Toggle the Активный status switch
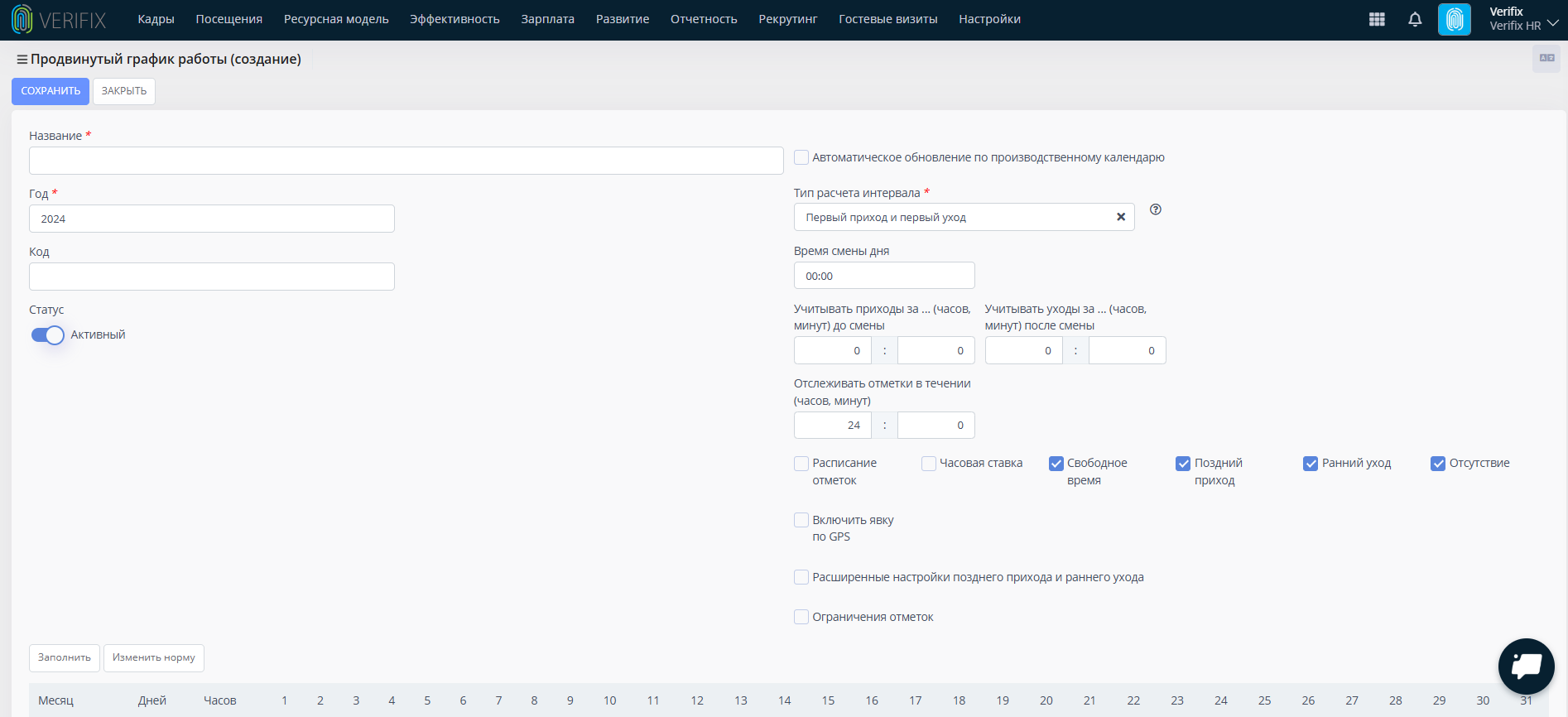 click(47, 335)
